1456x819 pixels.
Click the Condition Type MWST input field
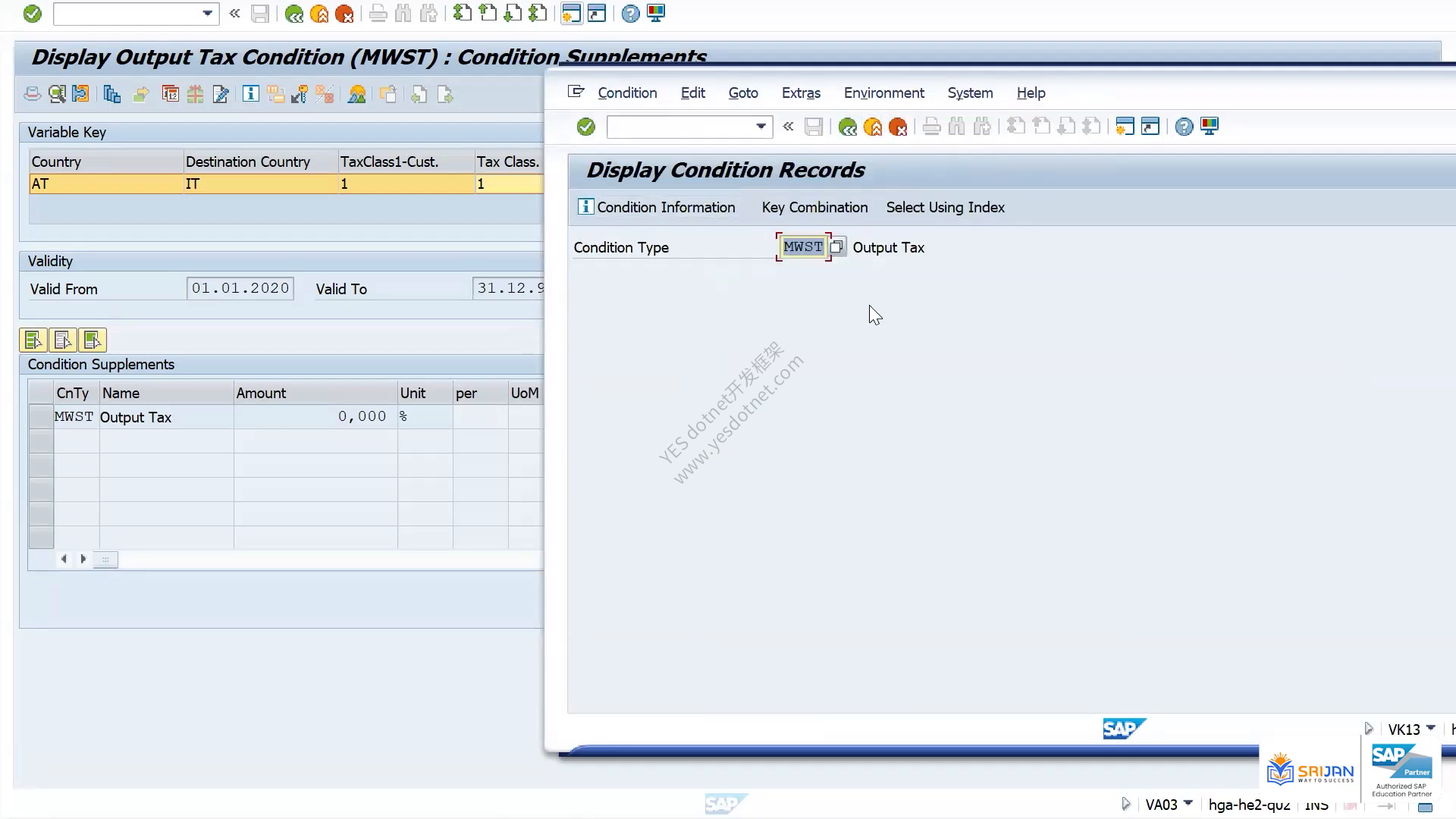pyautogui.click(x=803, y=247)
